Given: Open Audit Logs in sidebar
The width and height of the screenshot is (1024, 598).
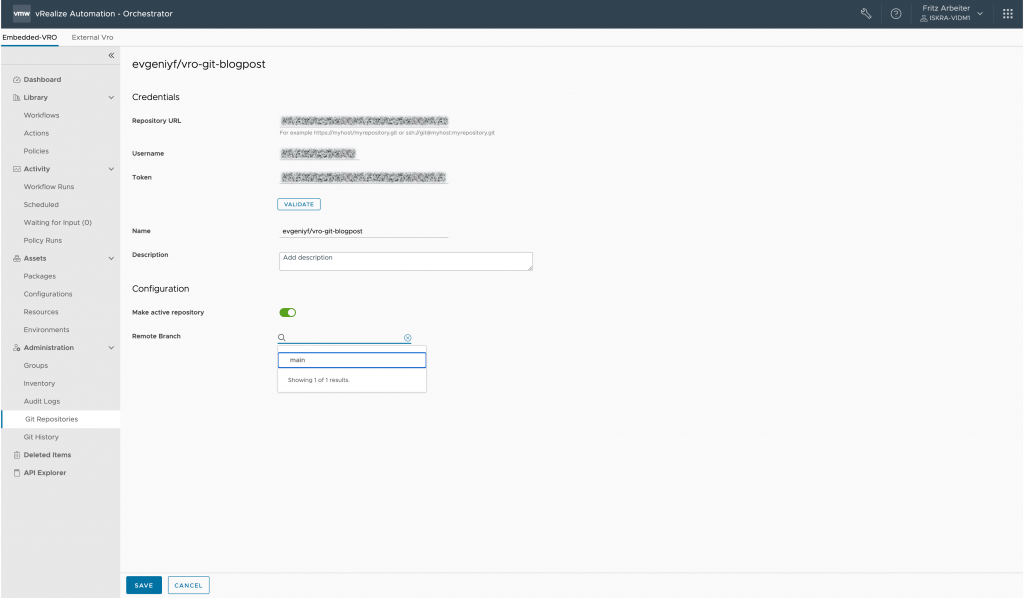Looking at the screenshot, I should (x=42, y=401).
